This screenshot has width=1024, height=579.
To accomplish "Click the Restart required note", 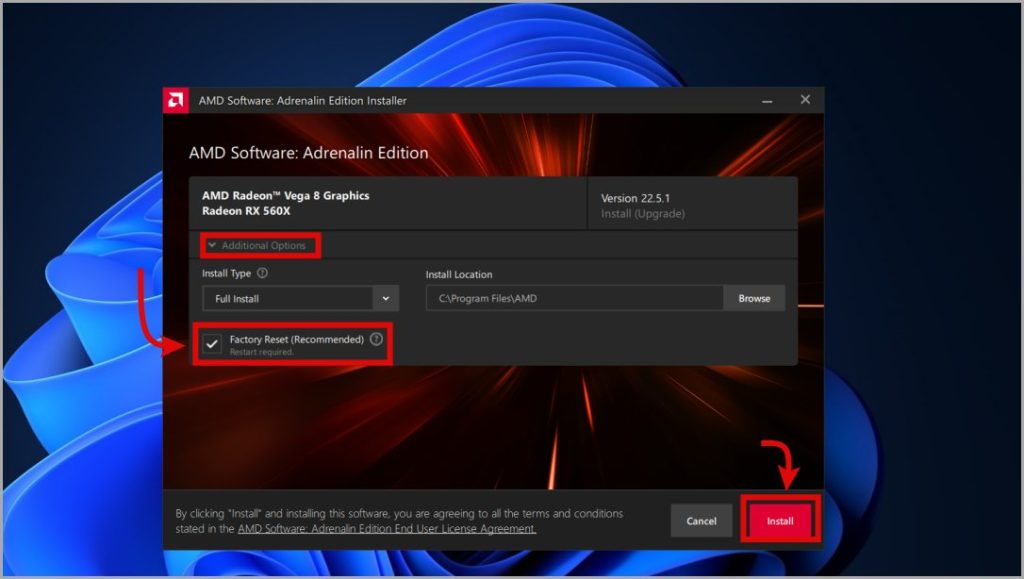I will click(x=261, y=352).
